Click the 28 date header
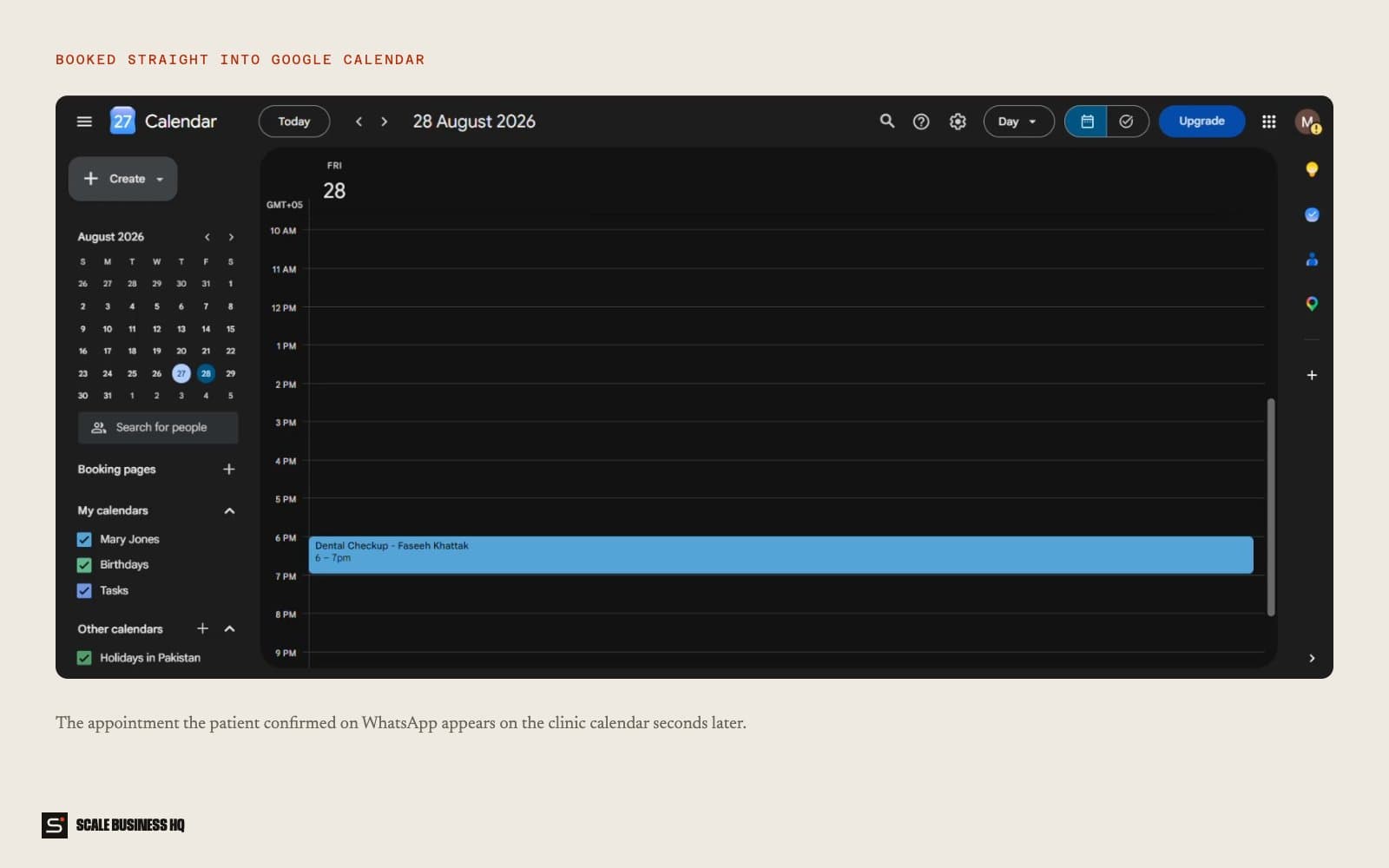This screenshot has height=868, width=1389. (334, 191)
